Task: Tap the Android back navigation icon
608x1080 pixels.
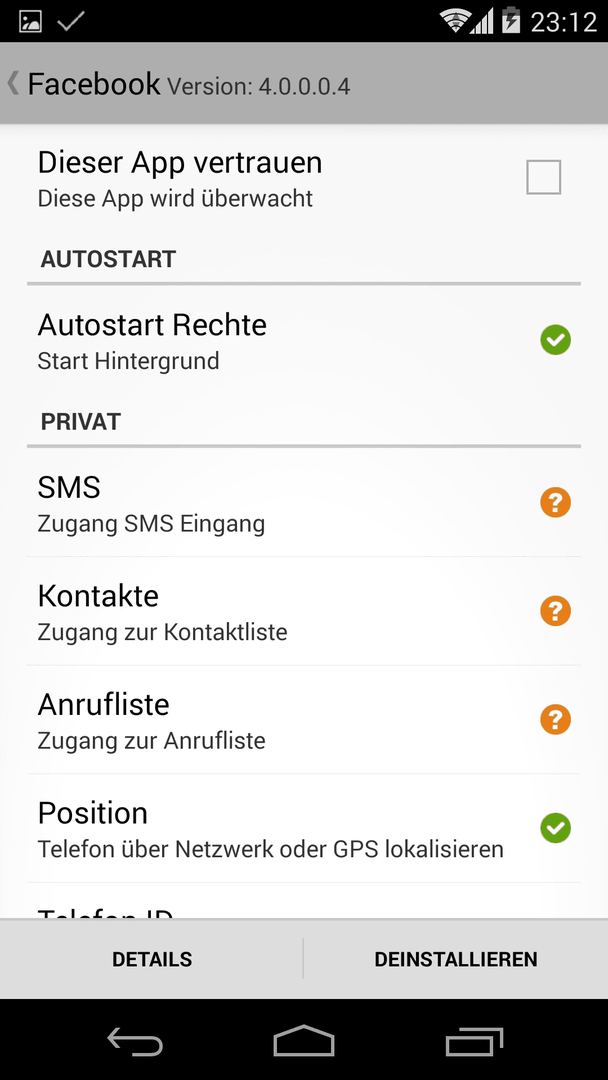Action: 135,1041
